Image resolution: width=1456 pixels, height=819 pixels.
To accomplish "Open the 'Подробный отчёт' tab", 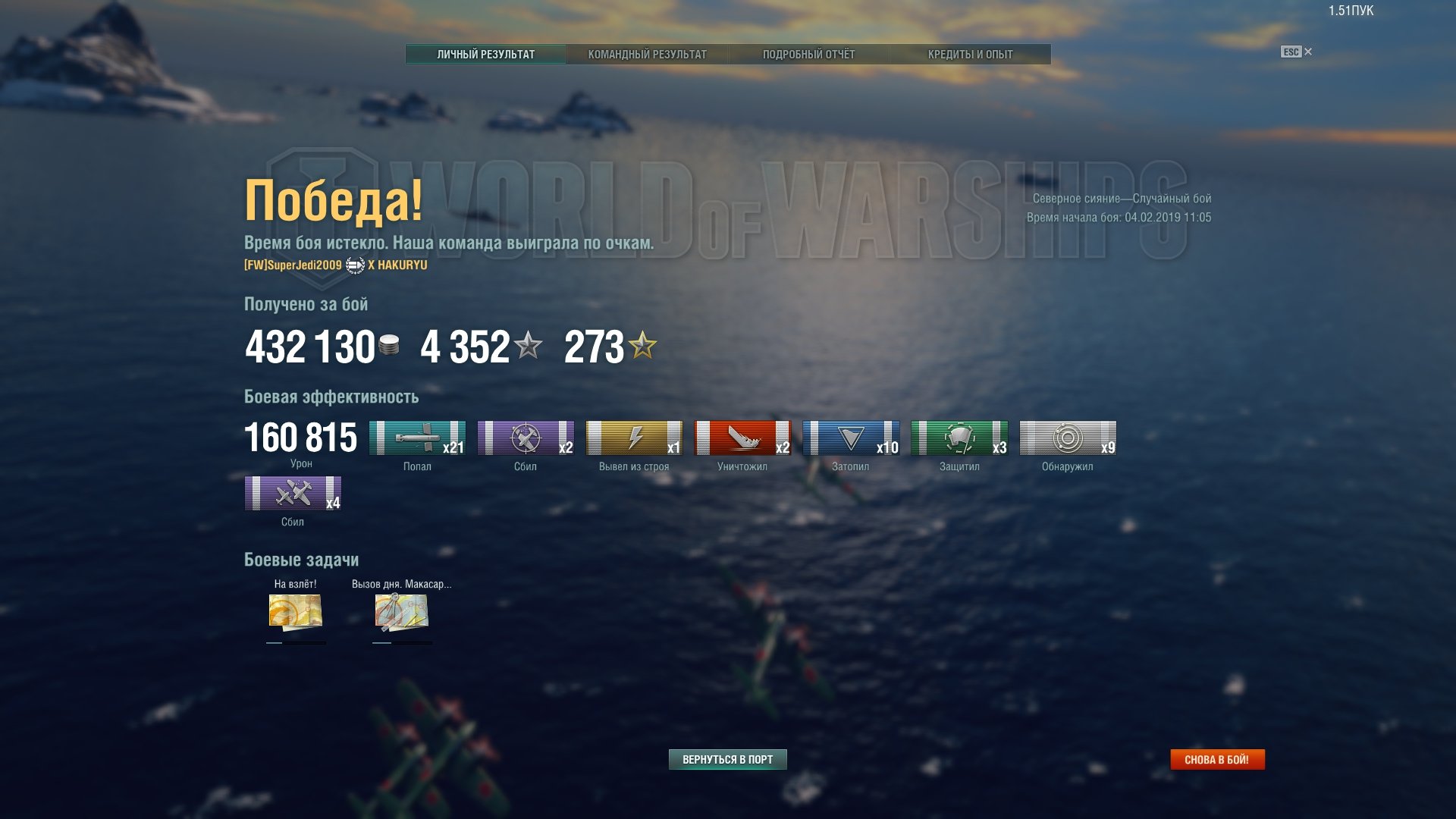I will 808,54.
